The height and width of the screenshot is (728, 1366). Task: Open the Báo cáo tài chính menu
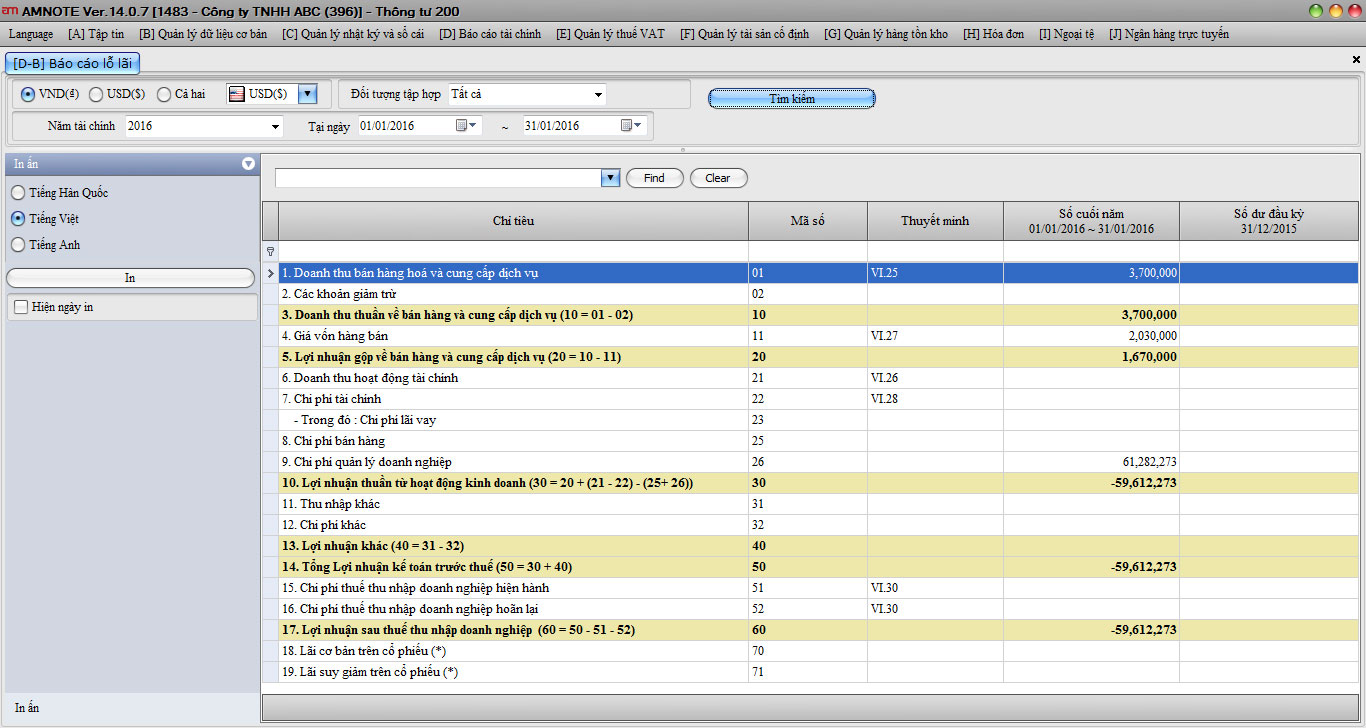490,34
